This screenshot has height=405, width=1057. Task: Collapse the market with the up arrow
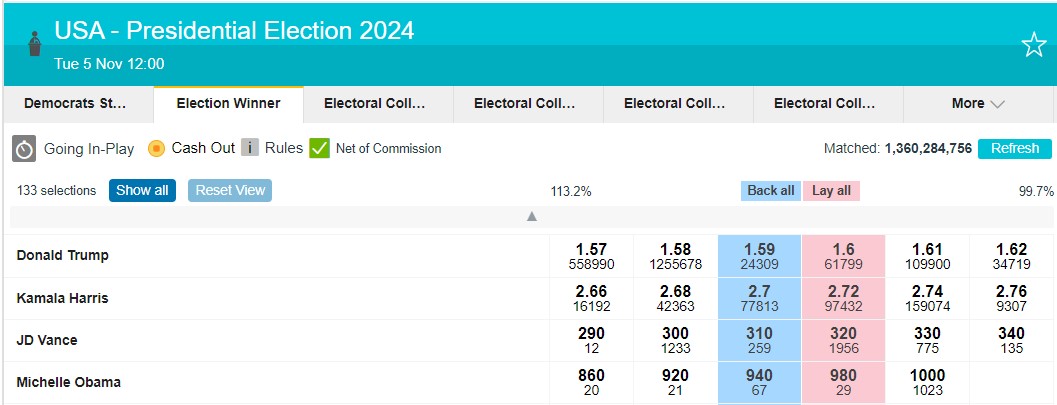pyautogui.click(x=532, y=216)
